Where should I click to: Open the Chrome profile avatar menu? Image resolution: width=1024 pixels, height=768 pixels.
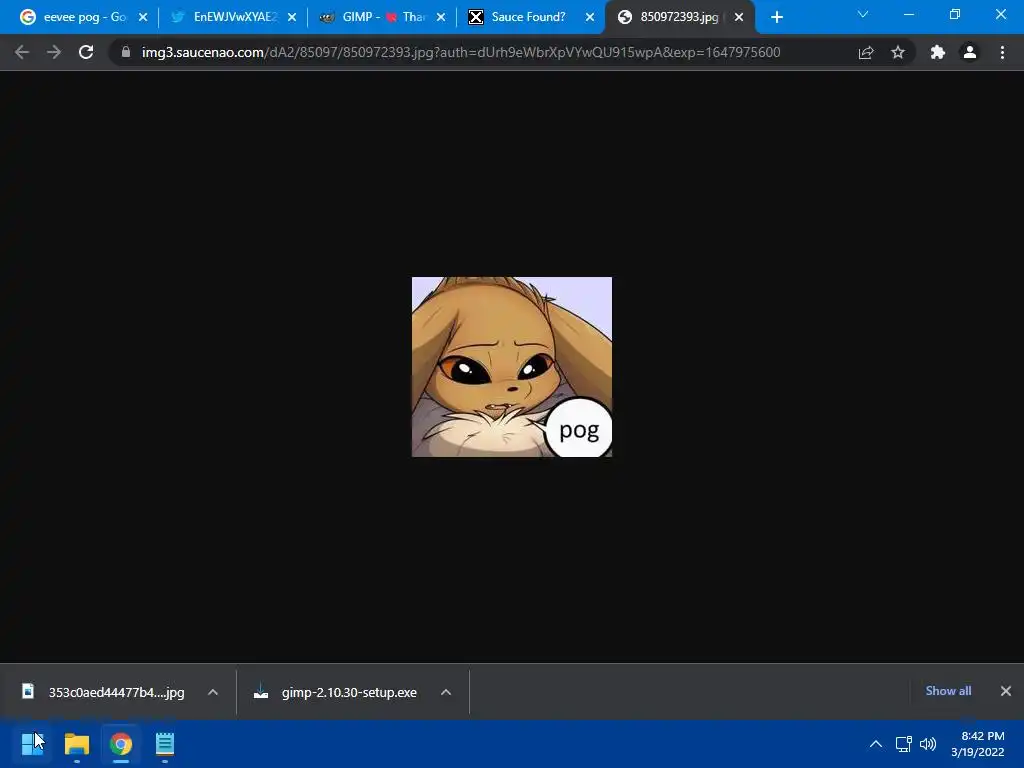[970, 52]
